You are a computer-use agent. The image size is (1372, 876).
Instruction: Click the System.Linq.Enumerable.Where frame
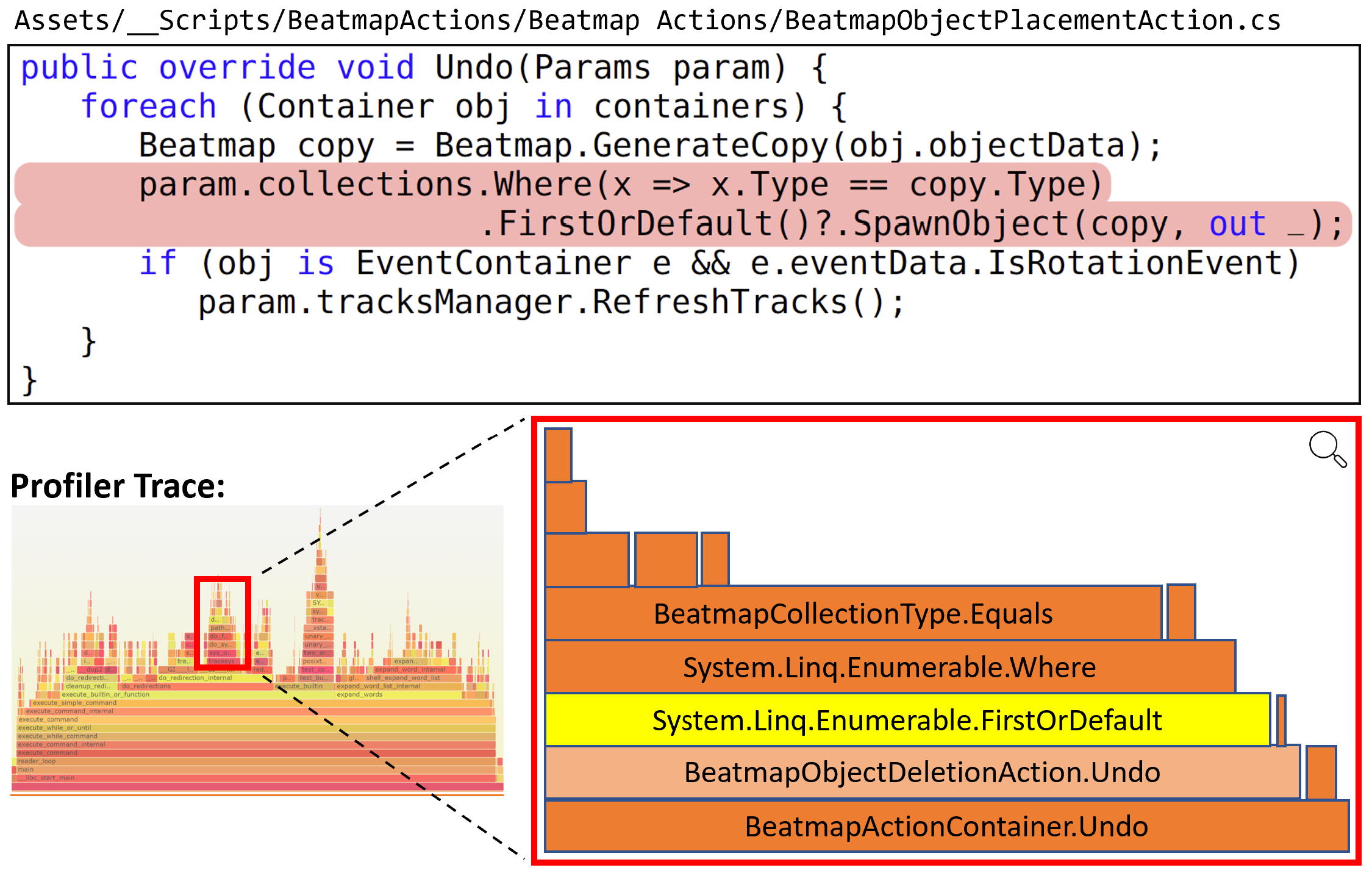click(x=889, y=668)
